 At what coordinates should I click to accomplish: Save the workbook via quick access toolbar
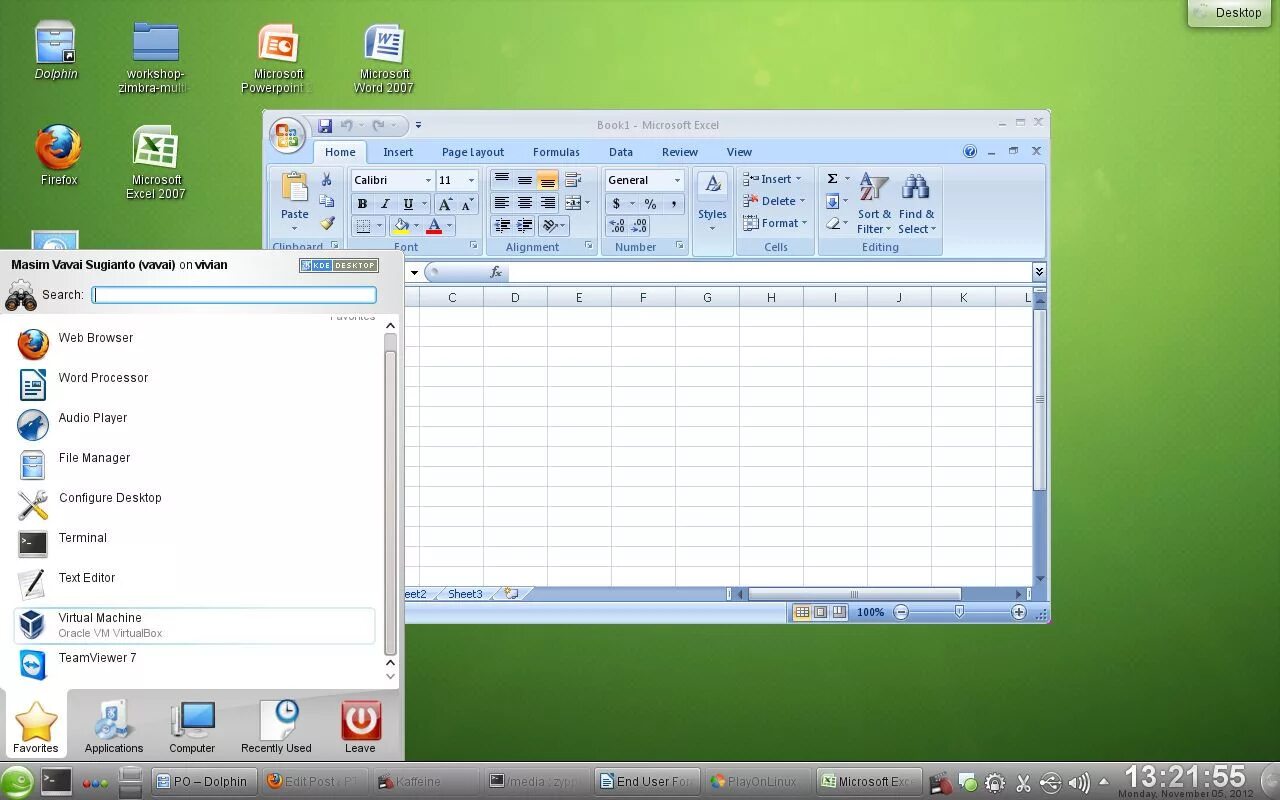point(325,125)
